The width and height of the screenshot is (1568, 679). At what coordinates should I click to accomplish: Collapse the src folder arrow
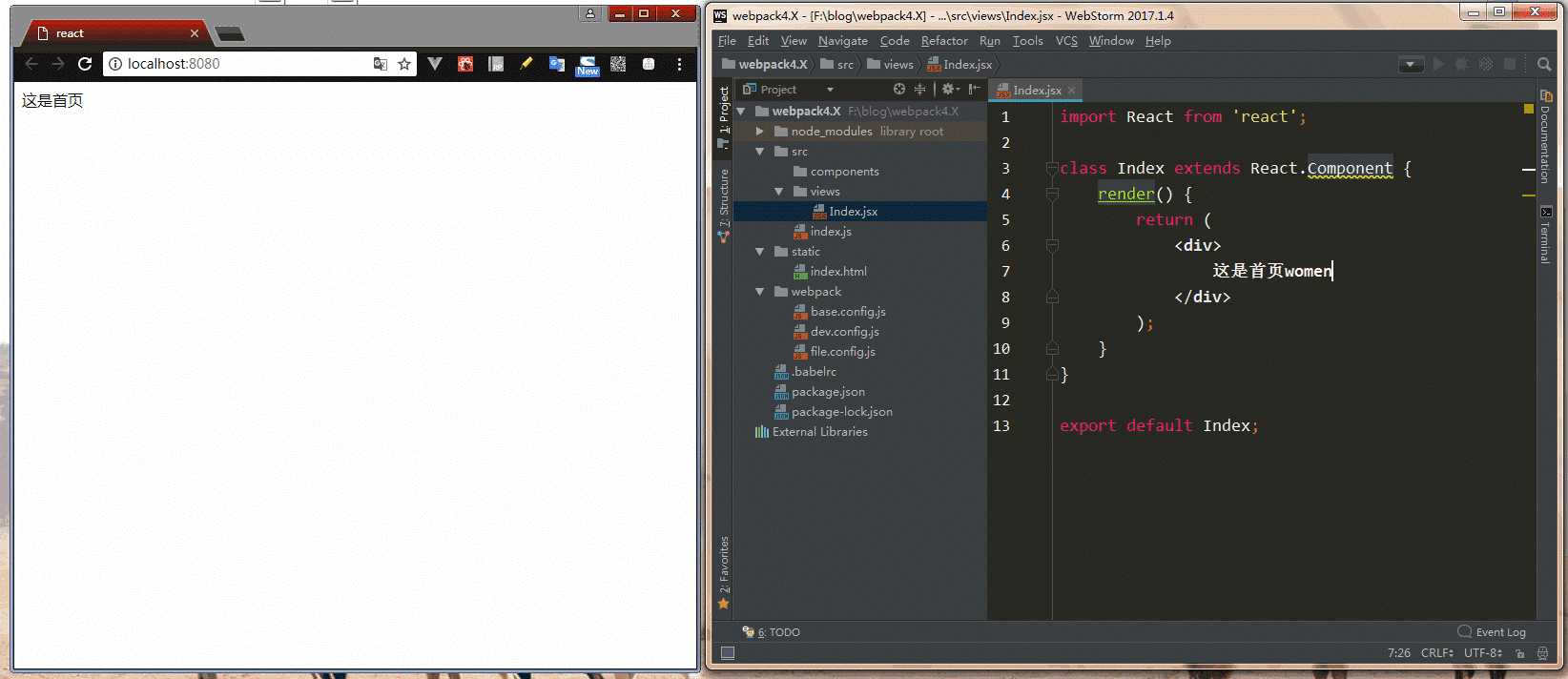[x=760, y=152]
